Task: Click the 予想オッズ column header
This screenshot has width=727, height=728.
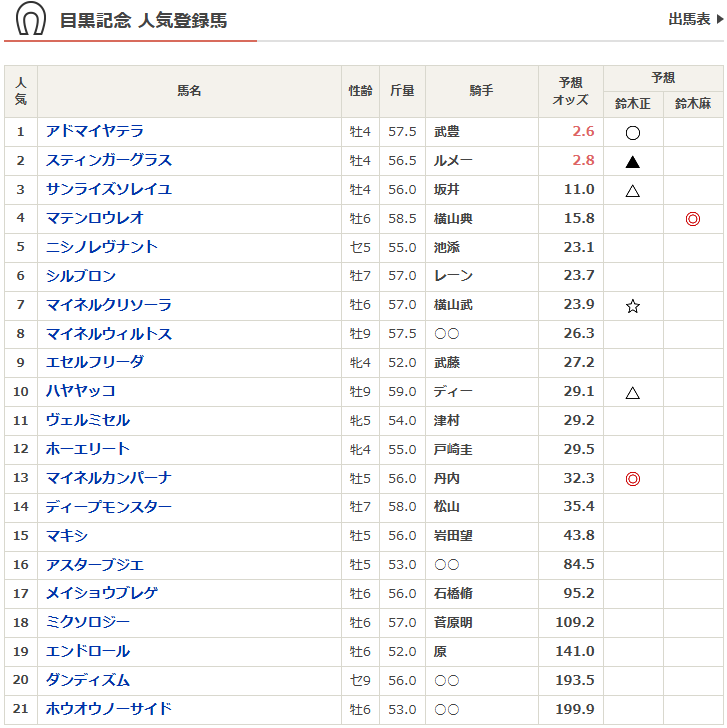Action: (x=571, y=91)
